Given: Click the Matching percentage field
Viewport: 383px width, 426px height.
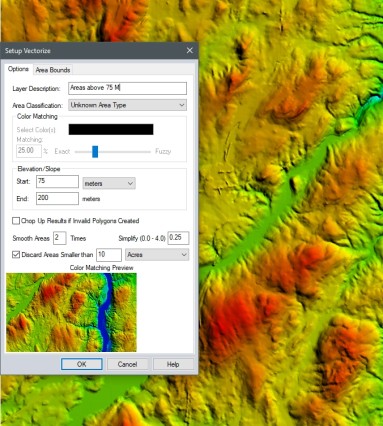Looking at the screenshot, I should [29, 151].
